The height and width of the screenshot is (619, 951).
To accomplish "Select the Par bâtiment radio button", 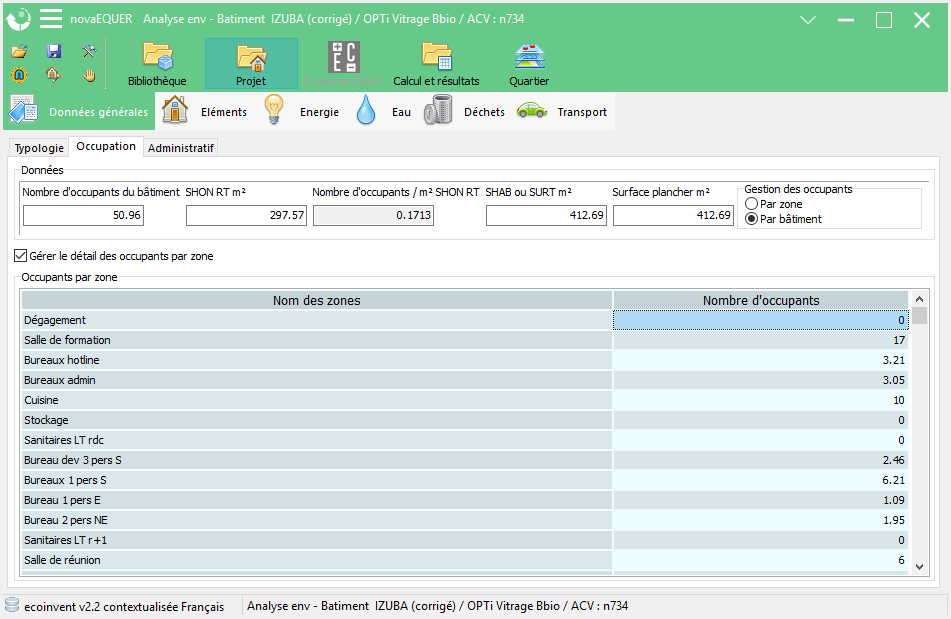I will (751, 219).
